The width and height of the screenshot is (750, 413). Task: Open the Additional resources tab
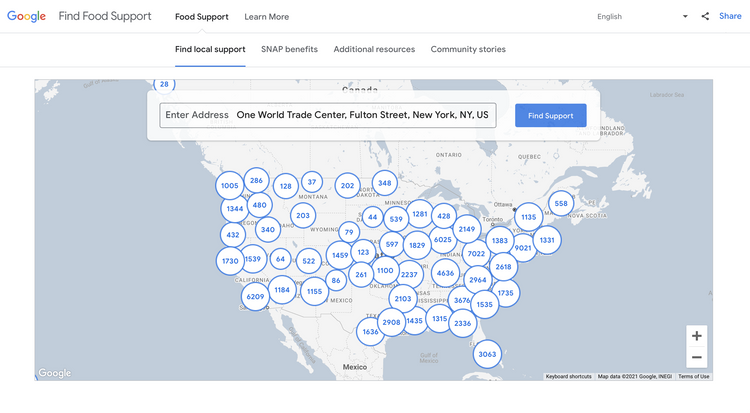374,49
